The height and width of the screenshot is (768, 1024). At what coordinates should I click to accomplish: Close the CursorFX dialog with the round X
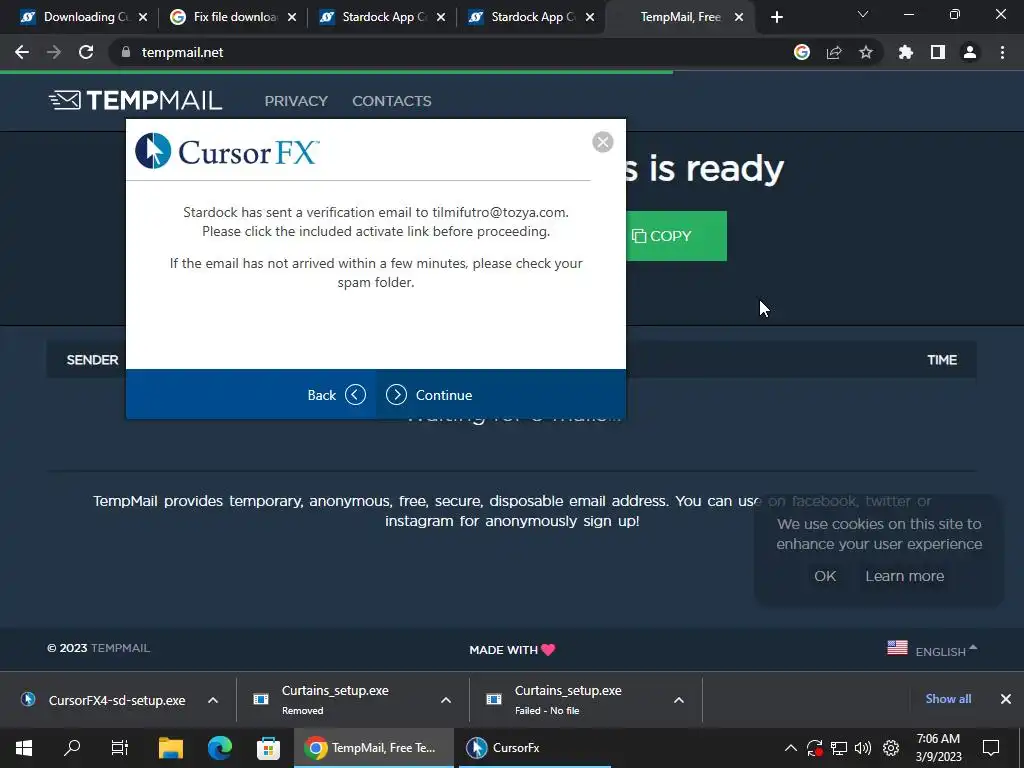click(602, 142)
